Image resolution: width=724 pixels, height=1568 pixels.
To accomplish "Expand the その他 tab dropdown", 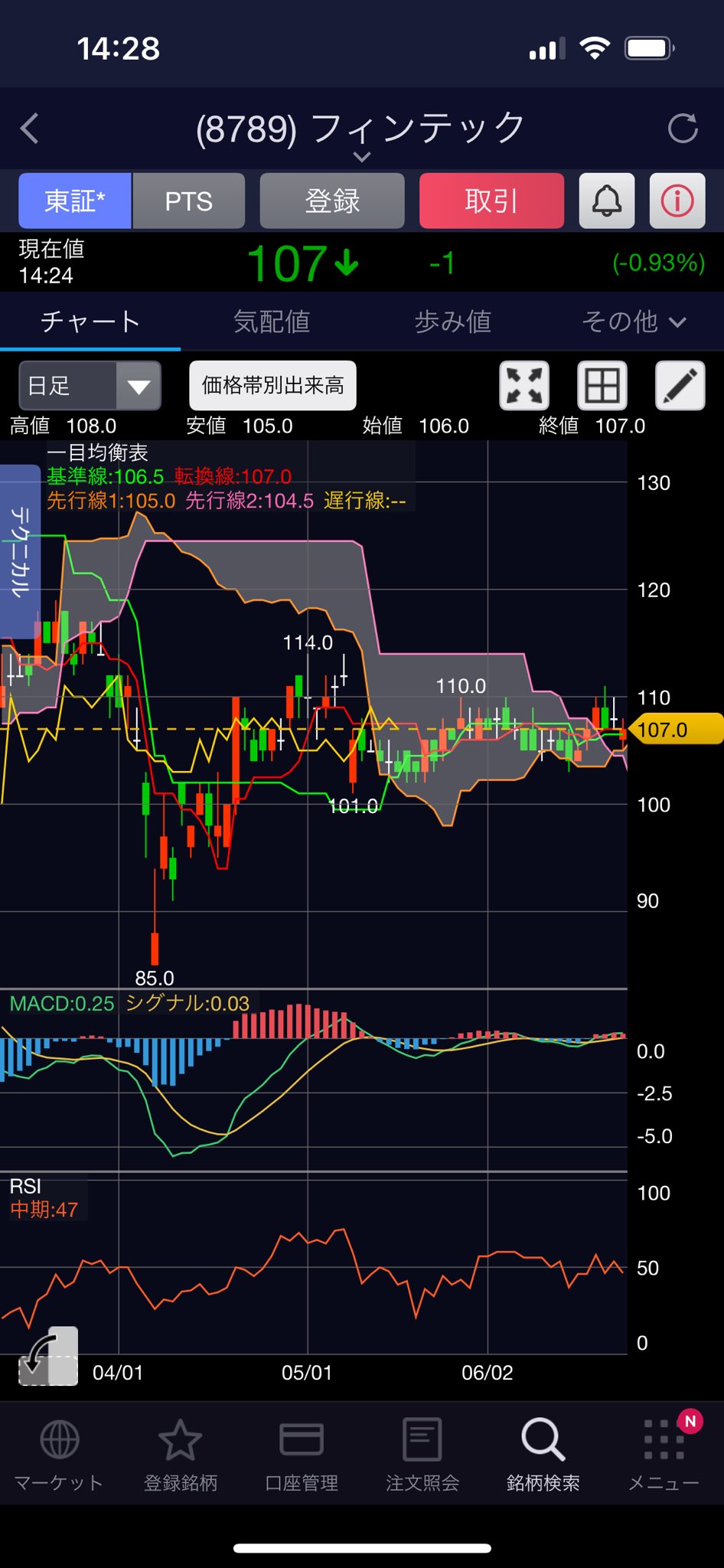I will pyautogui.click(x=634, y=322).
